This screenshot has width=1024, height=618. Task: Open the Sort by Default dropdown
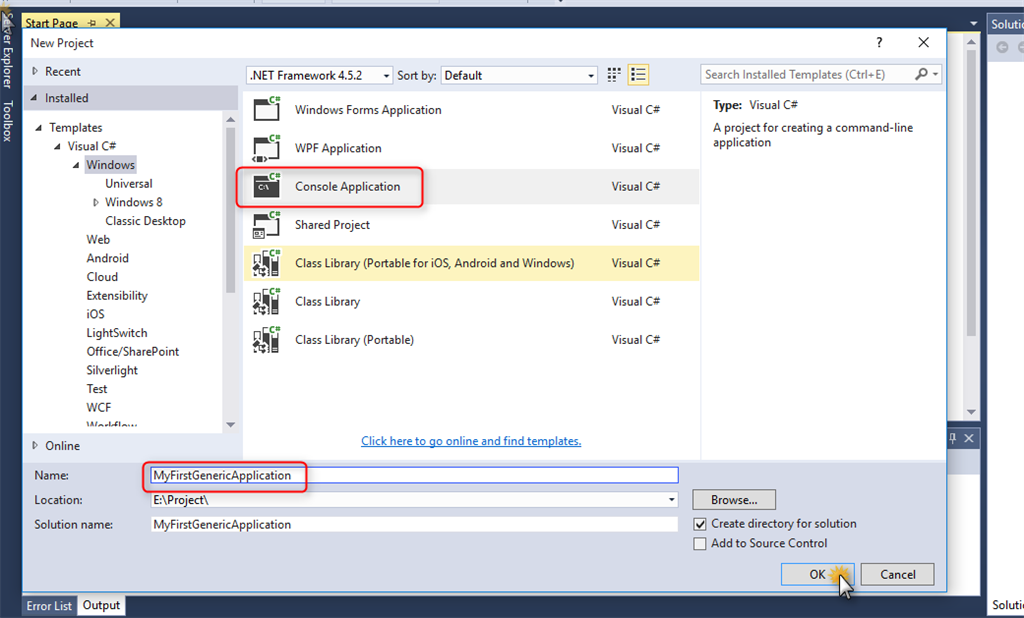coord(591,76)
